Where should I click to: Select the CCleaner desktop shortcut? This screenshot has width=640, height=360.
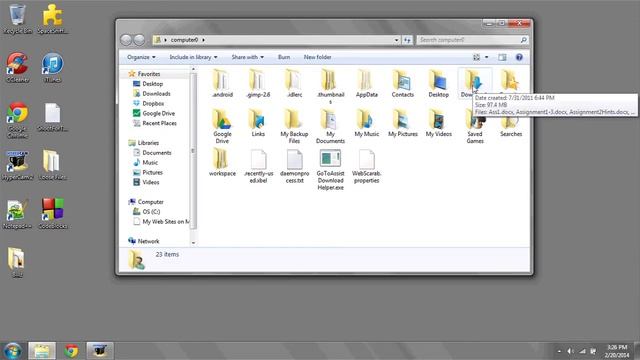tap(17, 67)
